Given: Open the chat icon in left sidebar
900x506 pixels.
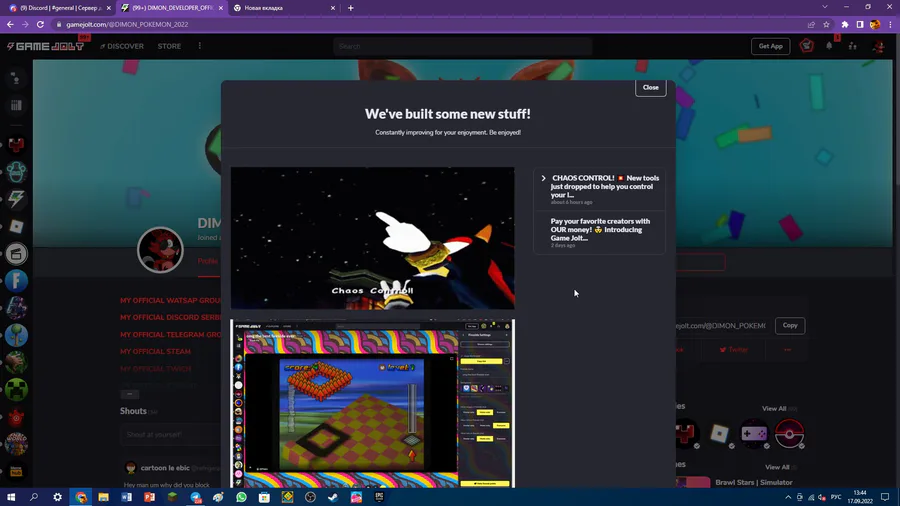Looking at the screenshot, I should click(16, 79).
